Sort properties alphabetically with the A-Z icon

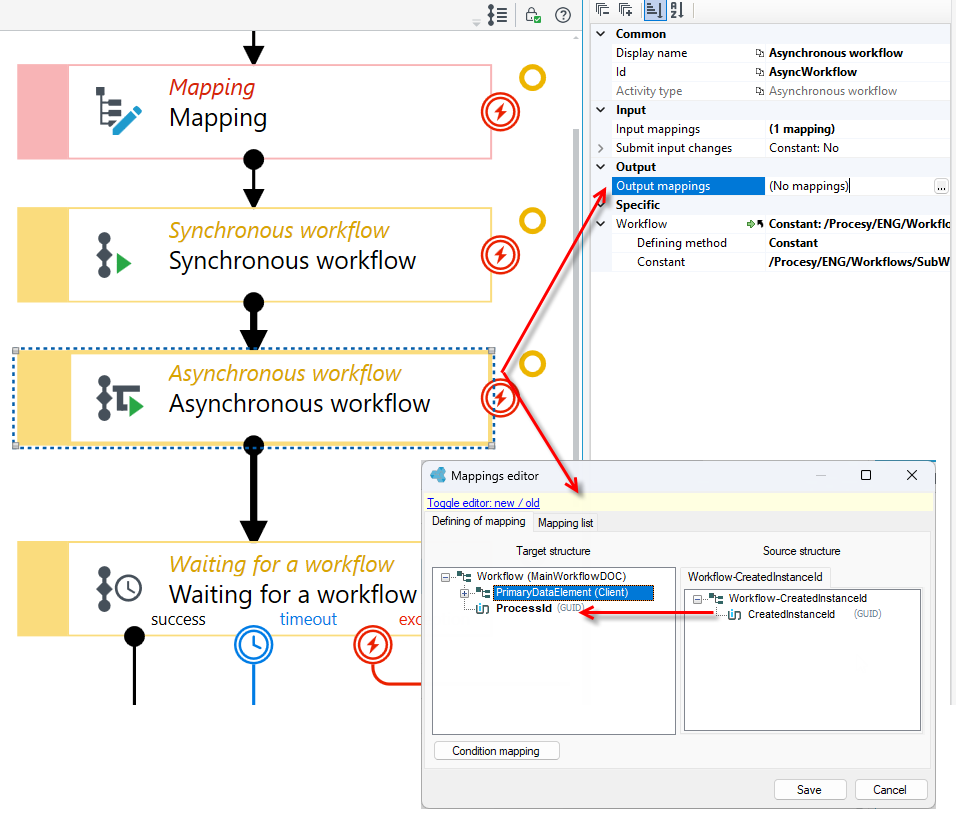click(x=677, y=9)
